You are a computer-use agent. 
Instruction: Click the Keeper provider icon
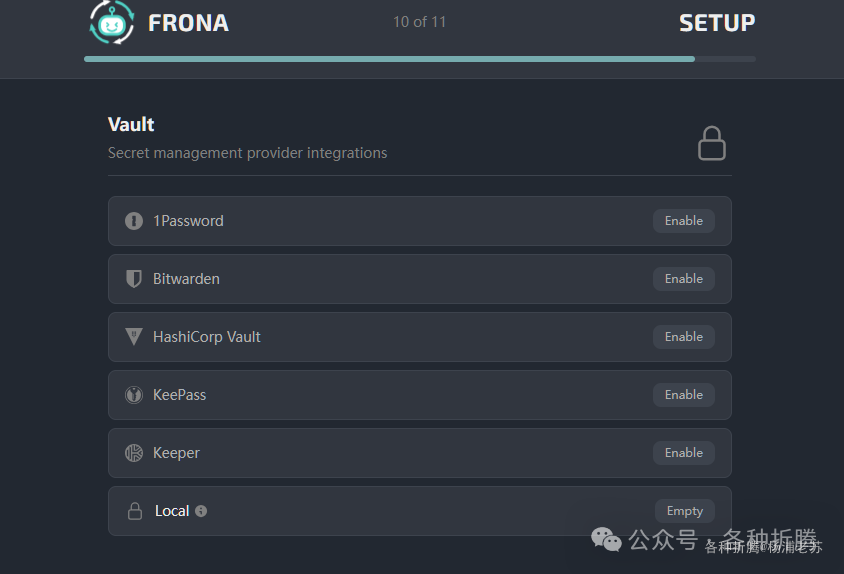(x=134, y=453)
